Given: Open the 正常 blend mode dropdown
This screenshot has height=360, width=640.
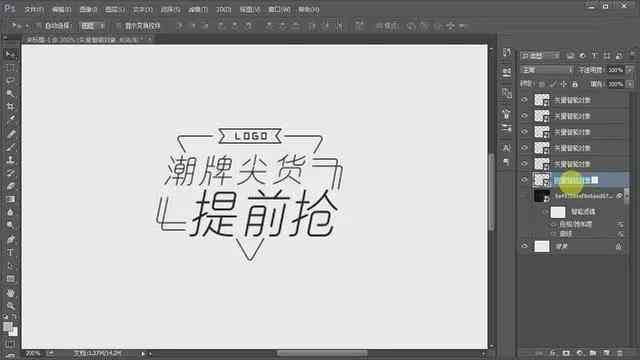Looking at the screenshot, I should click(x=547, y=70).
